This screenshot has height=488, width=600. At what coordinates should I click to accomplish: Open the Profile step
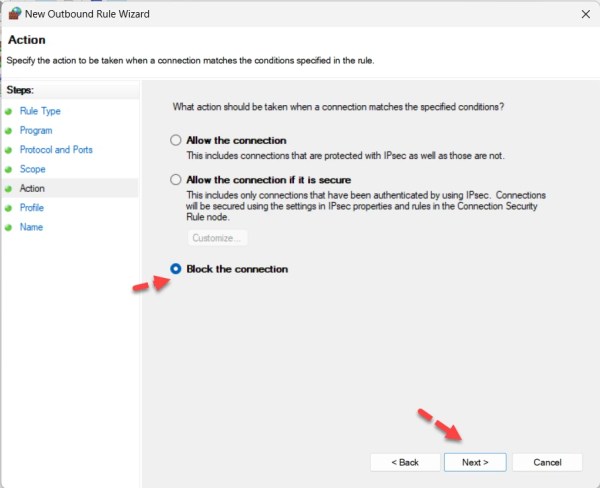click(32, 208)
